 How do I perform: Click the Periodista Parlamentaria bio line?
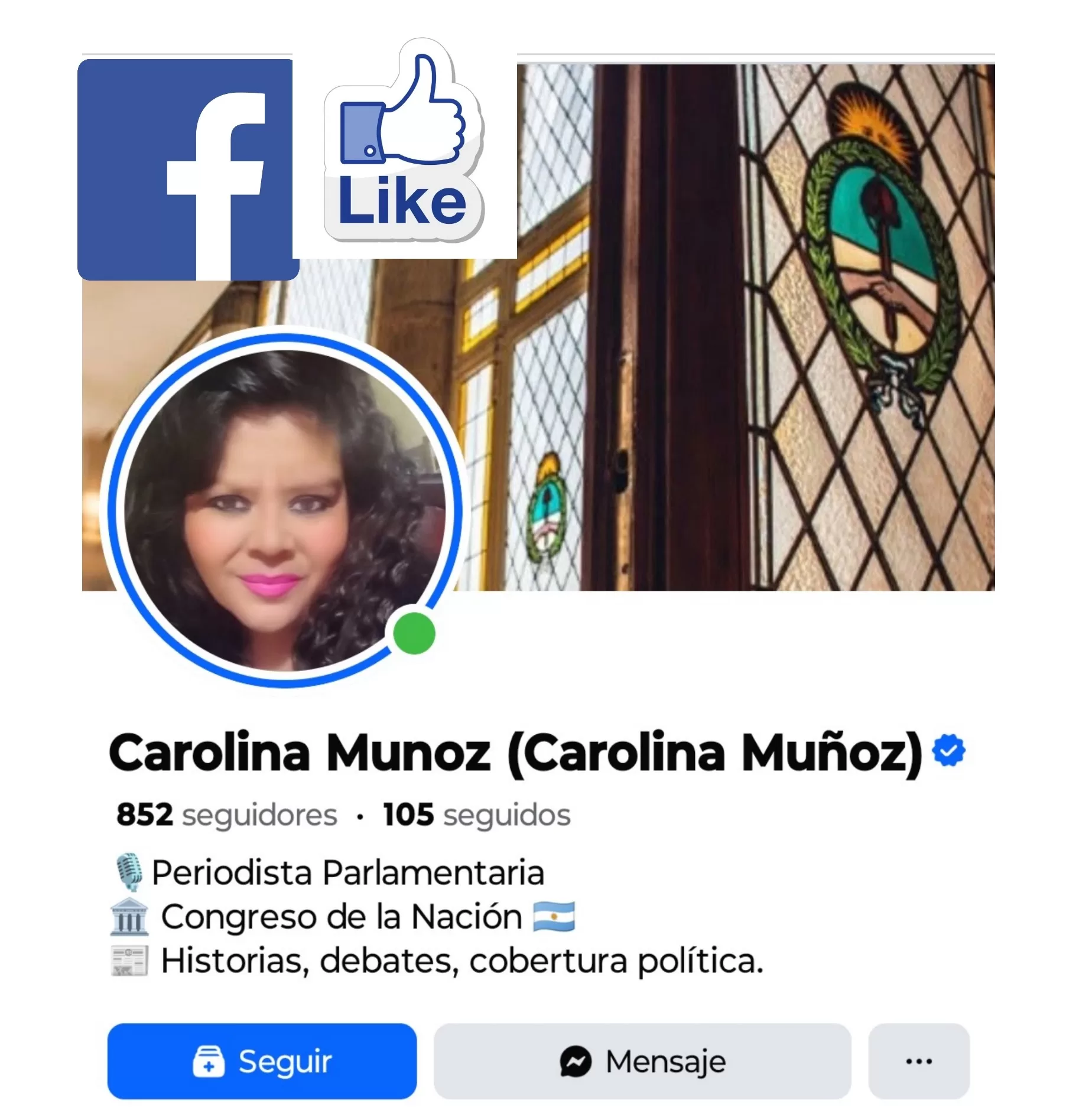click(348, 872)
